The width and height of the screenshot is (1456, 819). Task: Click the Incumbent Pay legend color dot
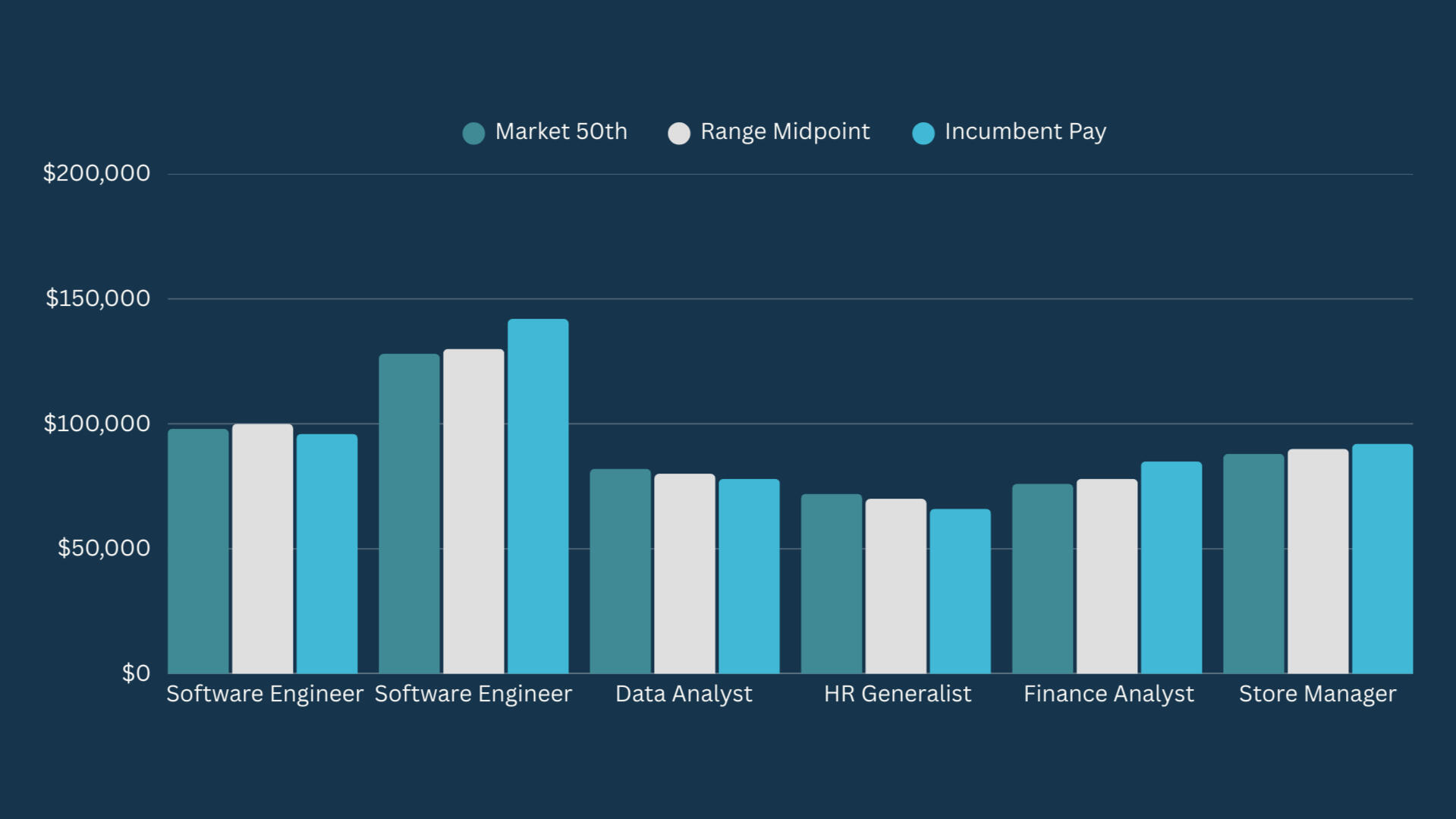click(x=923, y=133)
